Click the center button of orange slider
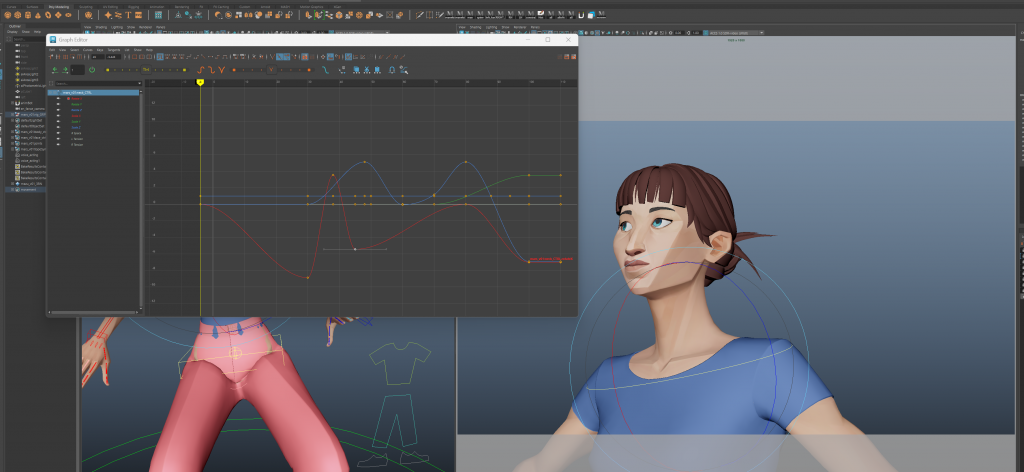Viewport: 1024px width, 472px height. point(271,70)
